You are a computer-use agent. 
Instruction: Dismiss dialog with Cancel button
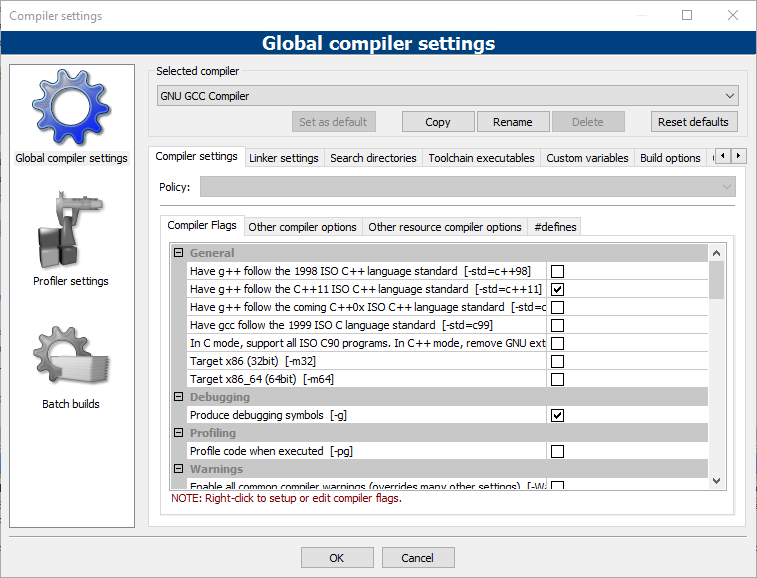click(418, 558)
